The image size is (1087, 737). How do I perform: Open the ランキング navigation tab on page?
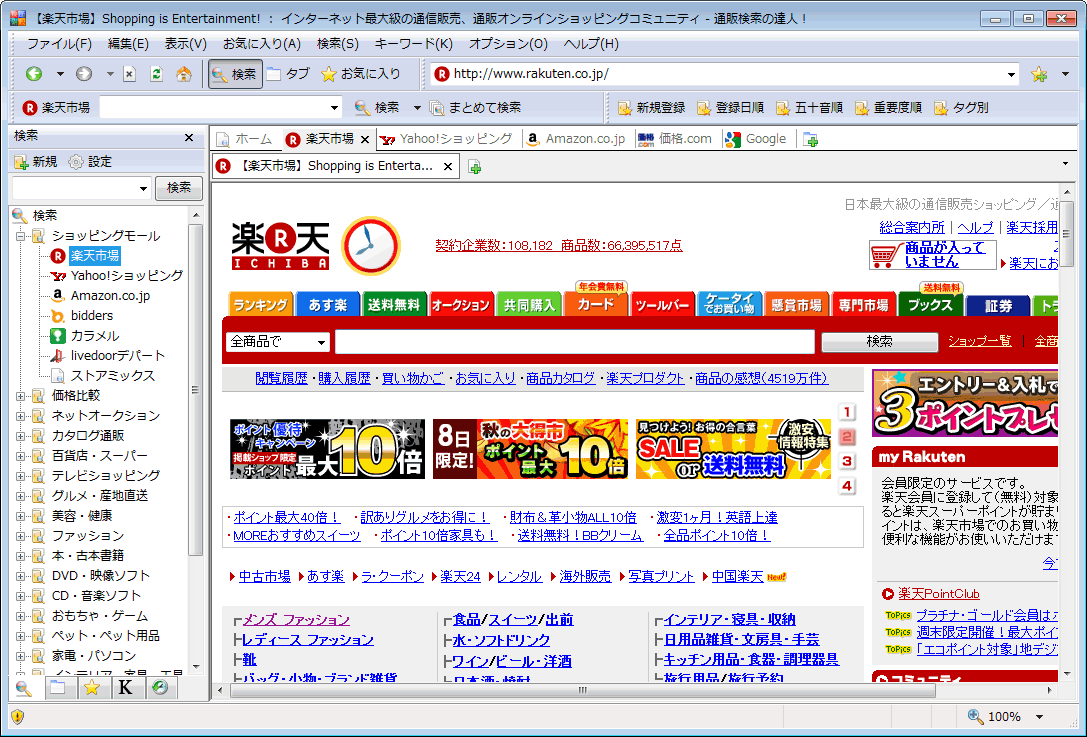click(260, 305)
